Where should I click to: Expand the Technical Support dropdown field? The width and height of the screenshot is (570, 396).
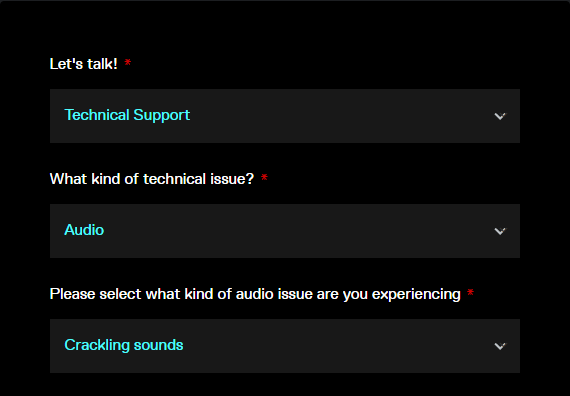(x=285, y=116)
